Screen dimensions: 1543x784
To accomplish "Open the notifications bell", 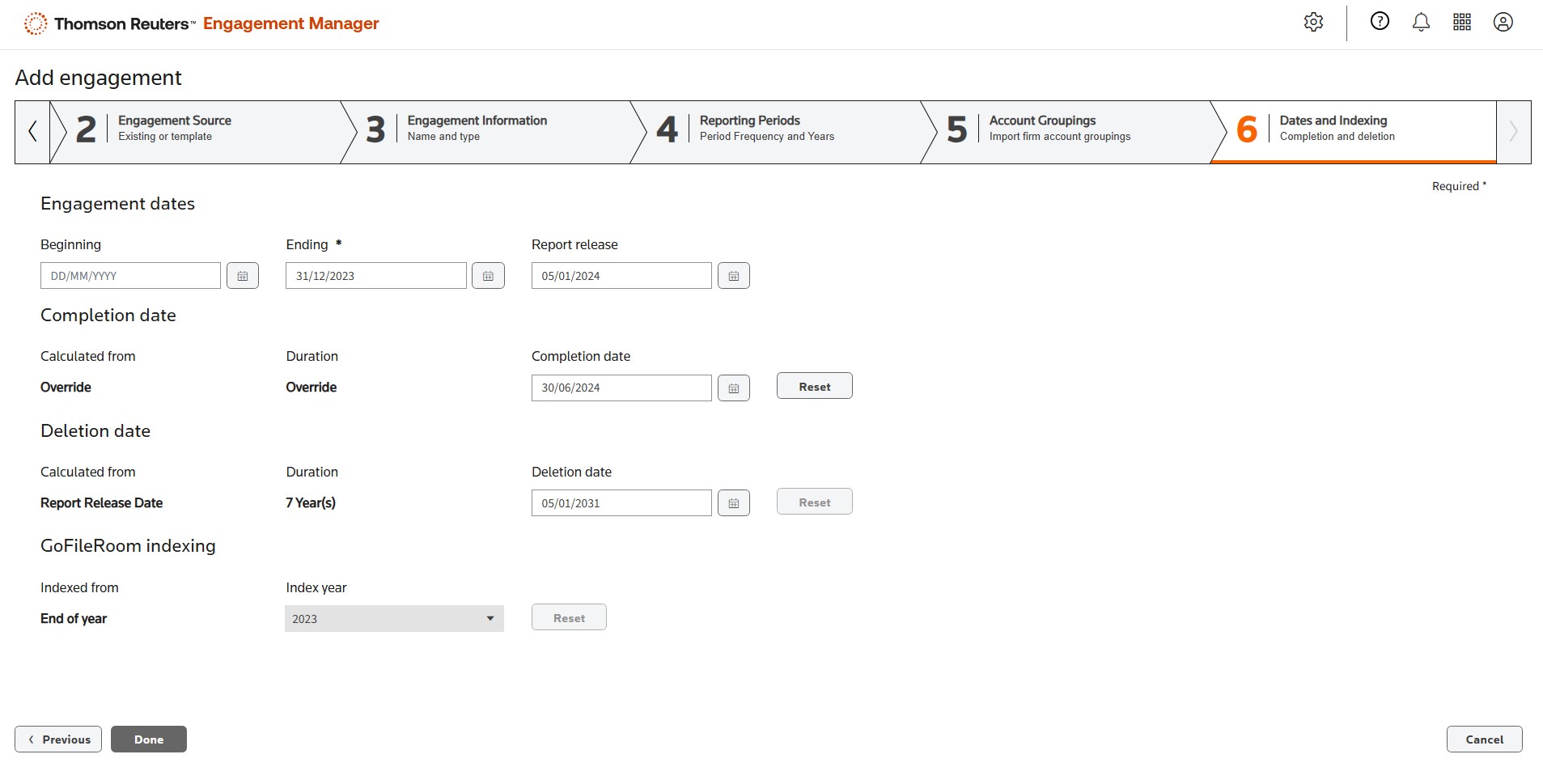I will [x=1421, y=23].
